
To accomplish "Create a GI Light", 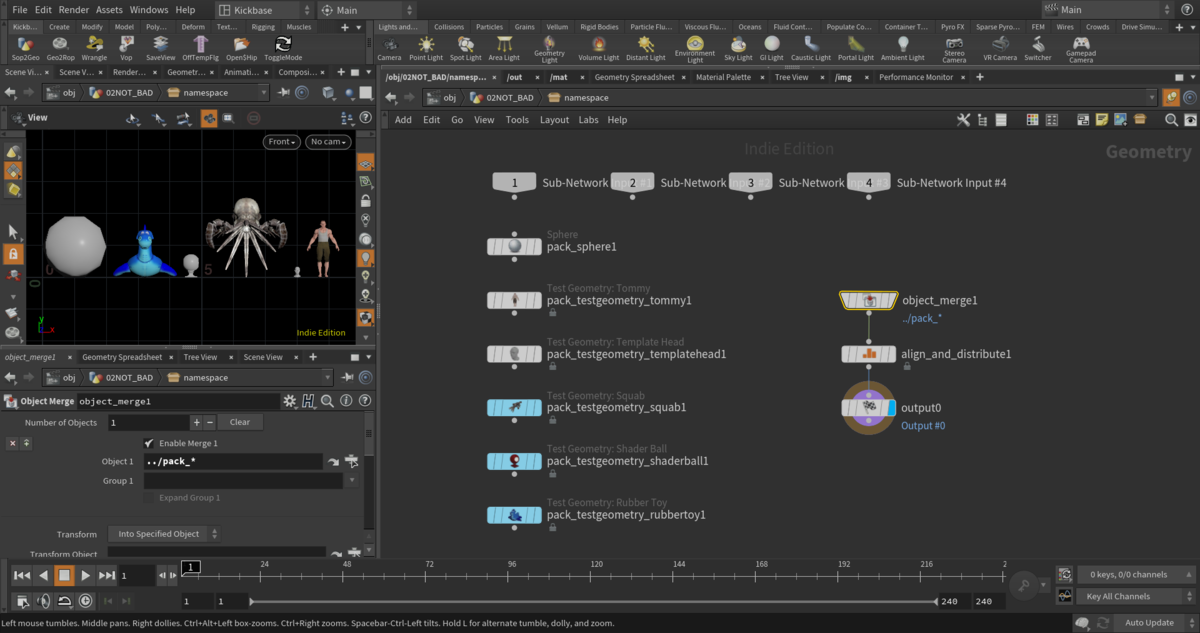I will [772, 48].
